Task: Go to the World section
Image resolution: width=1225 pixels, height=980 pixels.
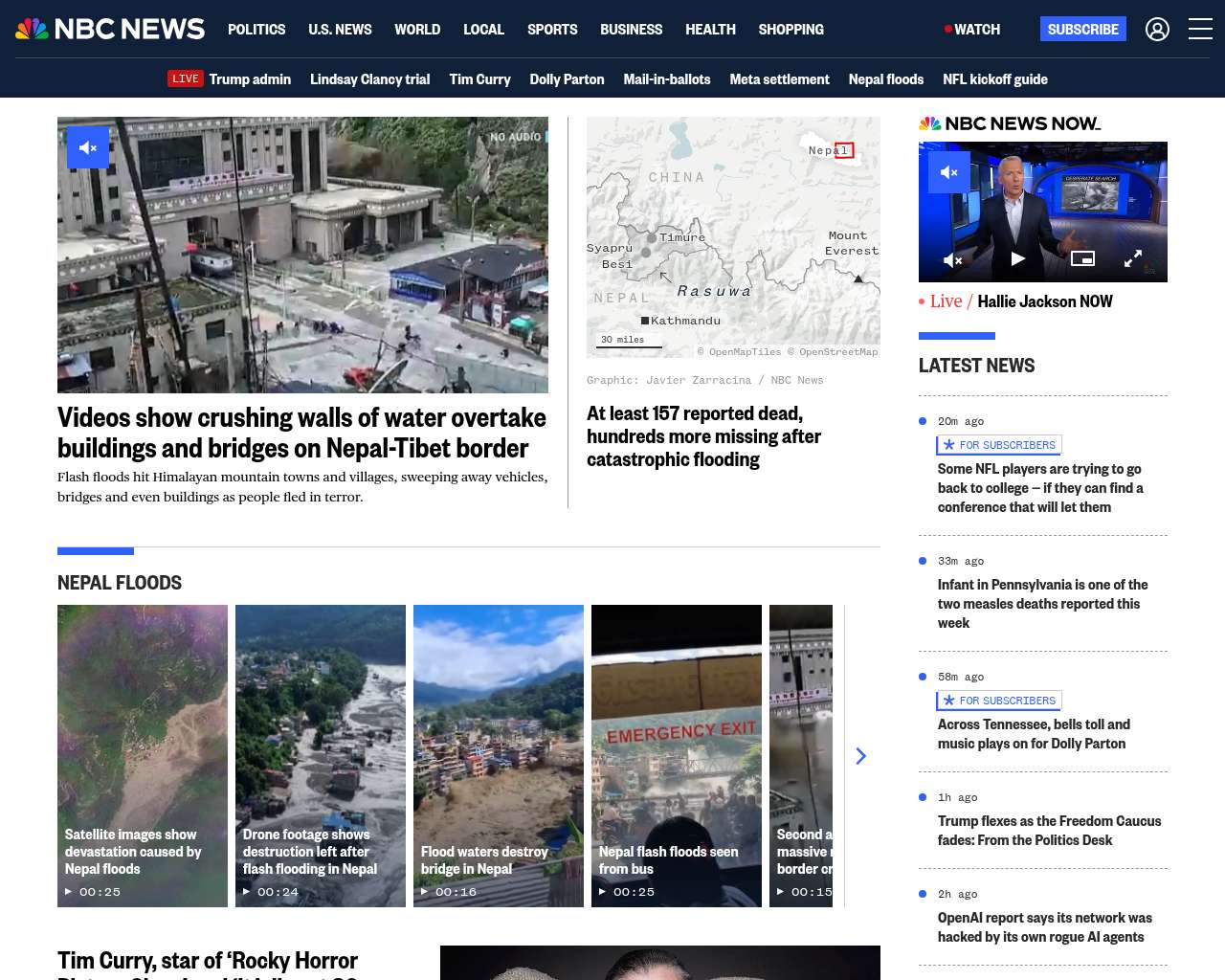Action: click(417, 30)
